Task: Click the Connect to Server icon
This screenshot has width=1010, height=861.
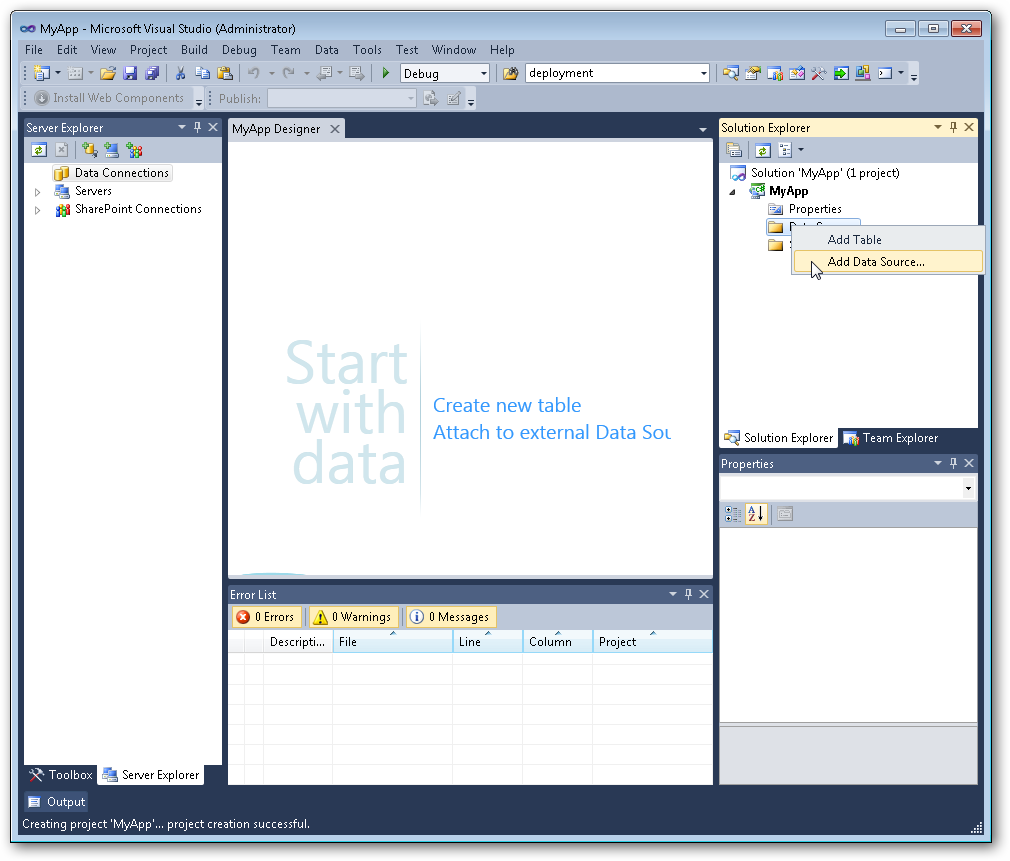Action: click(x=111, y=149)
